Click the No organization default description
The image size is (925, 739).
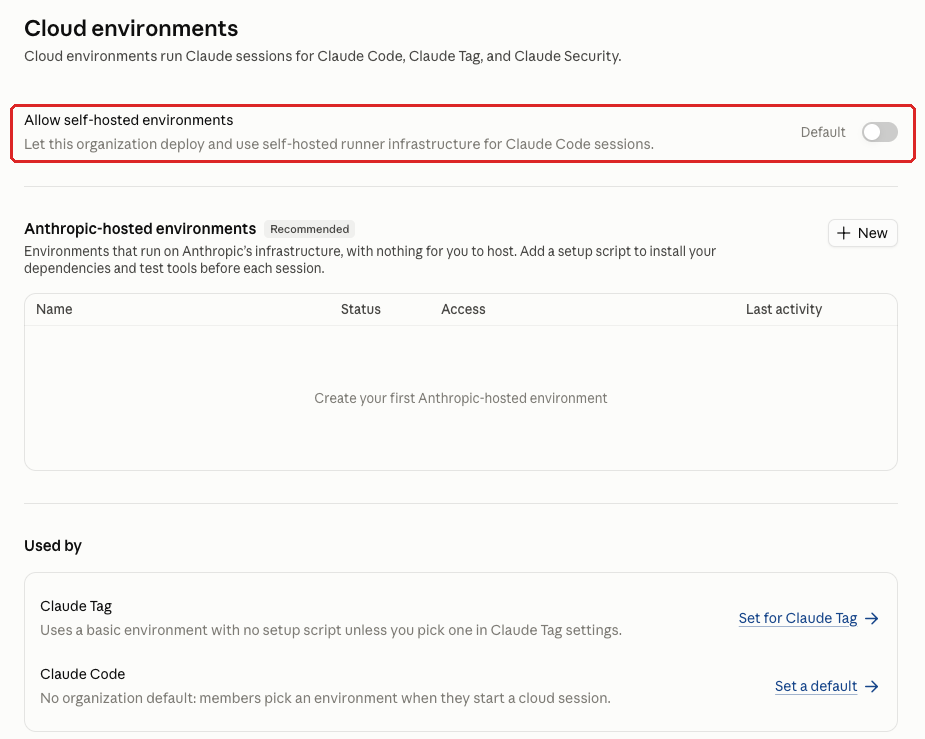(325, 698)
